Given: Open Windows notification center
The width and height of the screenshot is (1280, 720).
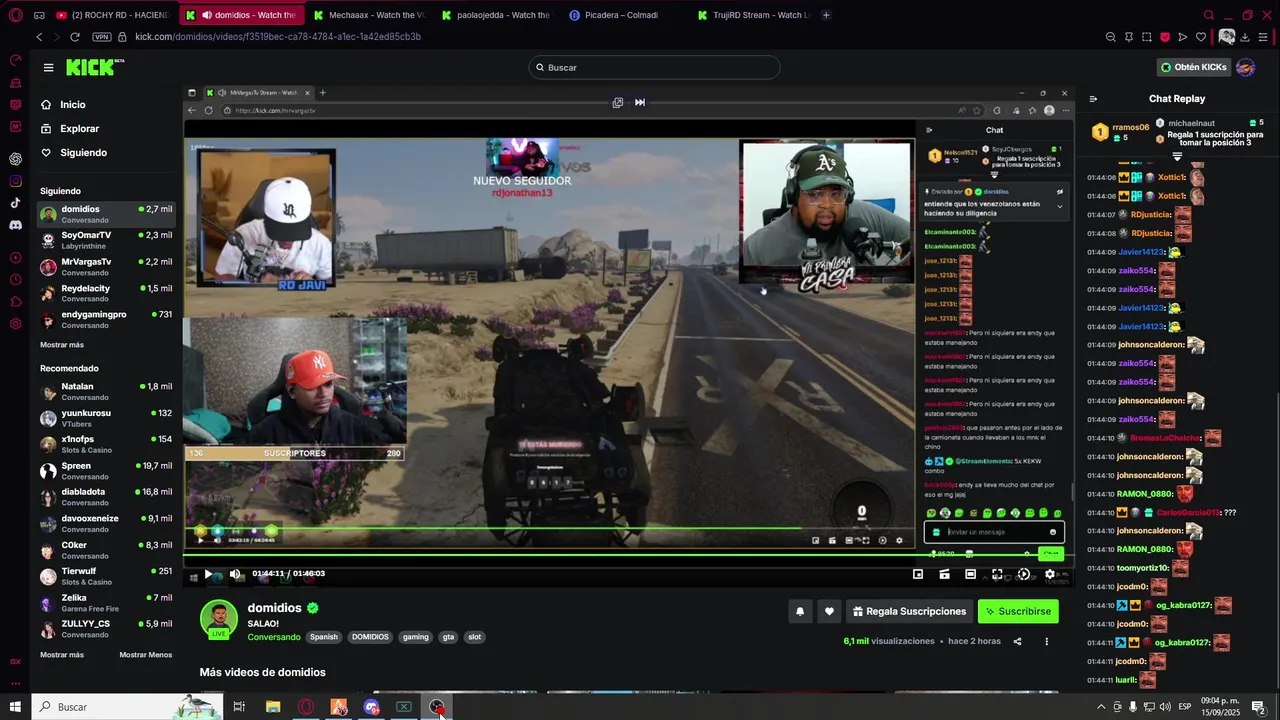Looking at the screenshot, I should tap(1258, 707).
